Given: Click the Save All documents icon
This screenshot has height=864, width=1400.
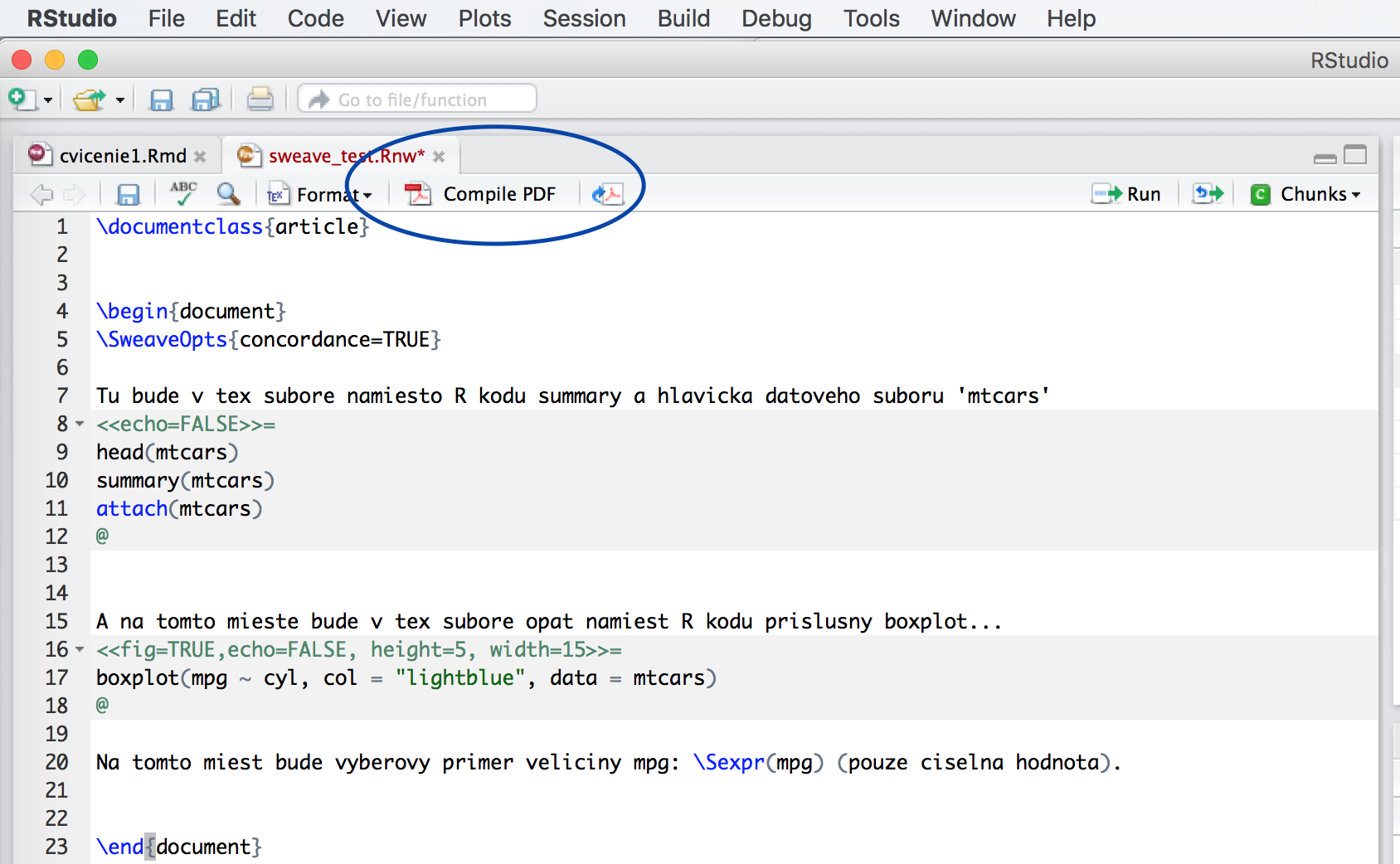Looking at the screenshot, I should pyautogui.click(x=206, y=100).
